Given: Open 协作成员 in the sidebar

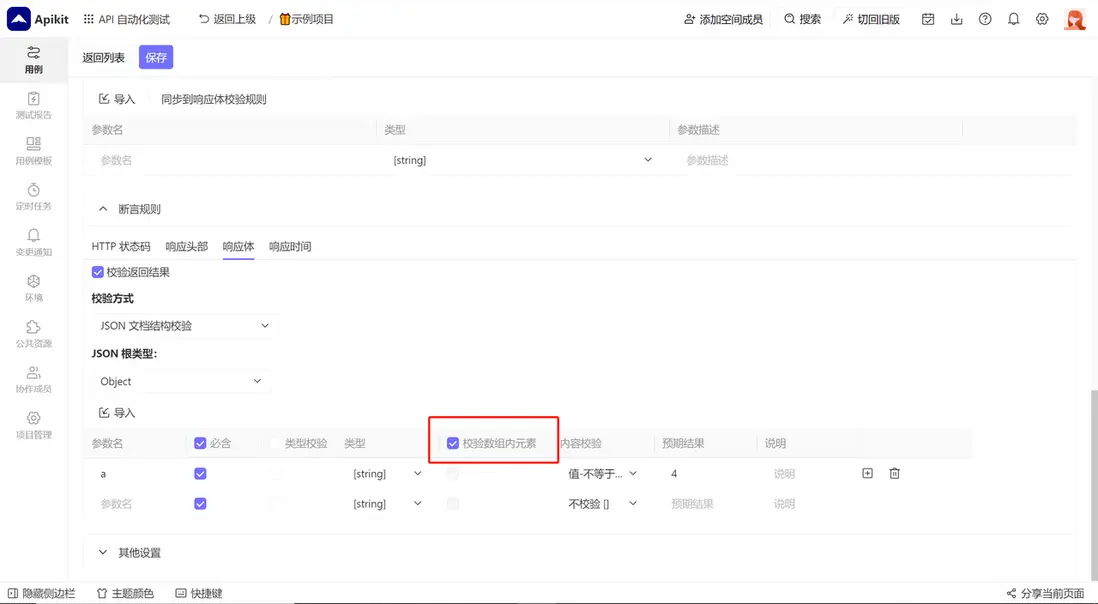Looking at the screenshot, I should (x=34, y=380).
